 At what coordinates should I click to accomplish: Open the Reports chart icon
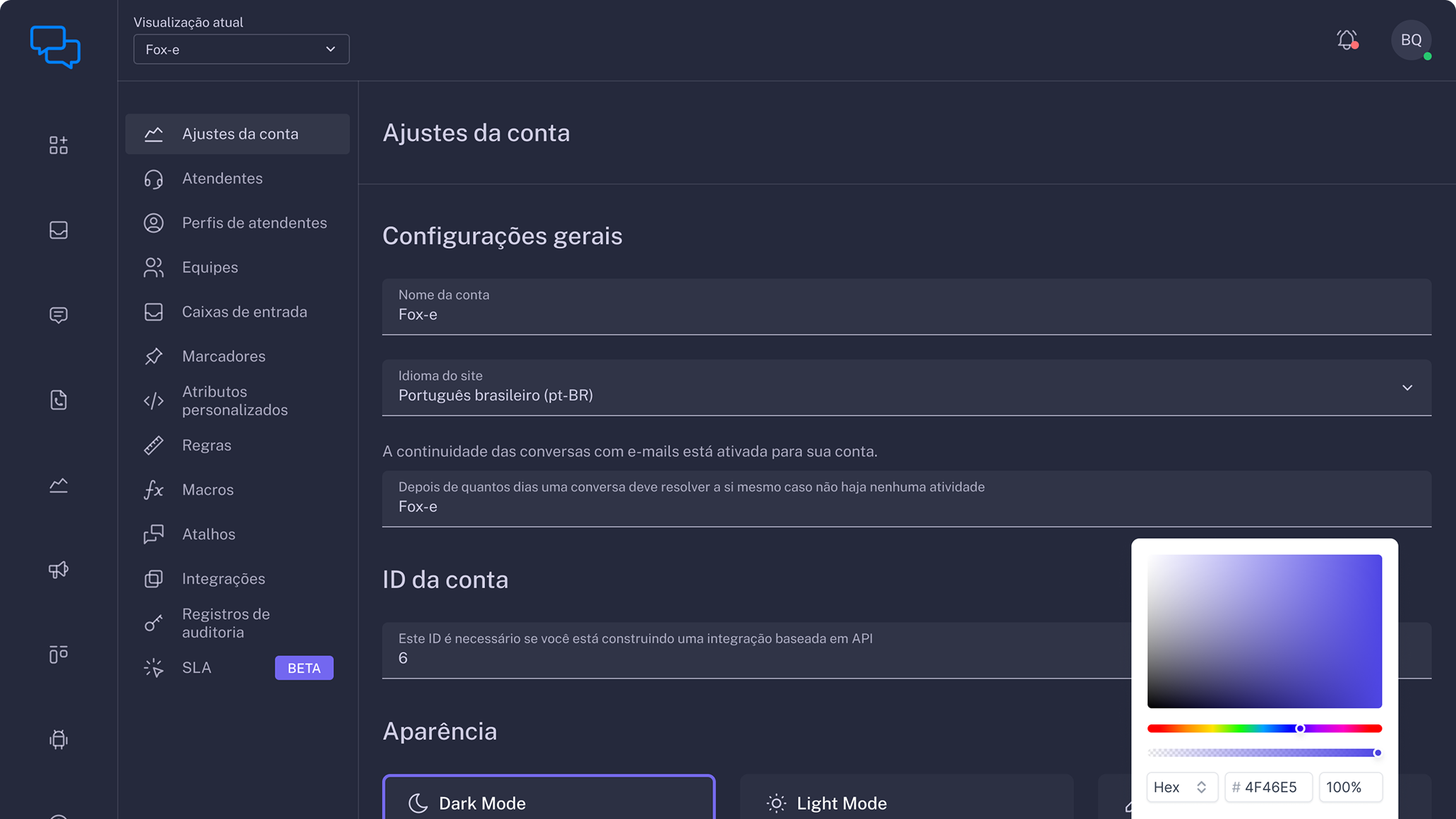tap(59, 485)
